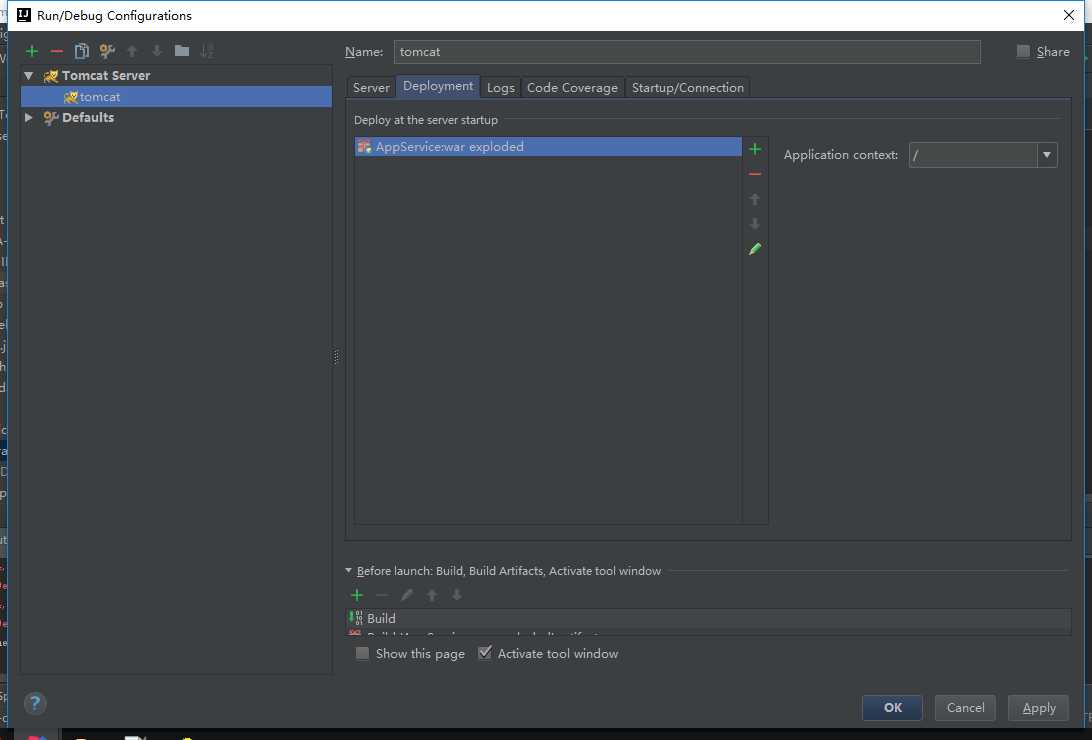Close the Run/Debug Configurations dialog
The width and height of the screenshot is (1092, 740).
[x=1069, y=15]
